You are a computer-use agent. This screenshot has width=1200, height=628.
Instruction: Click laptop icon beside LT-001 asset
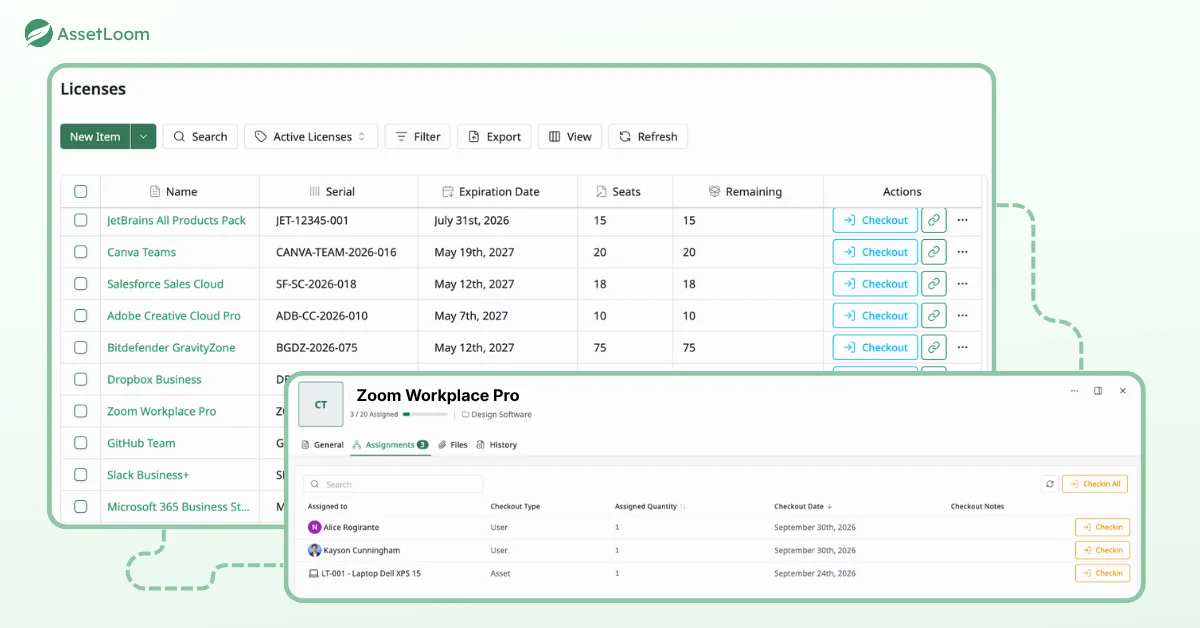tap(314, 573)
